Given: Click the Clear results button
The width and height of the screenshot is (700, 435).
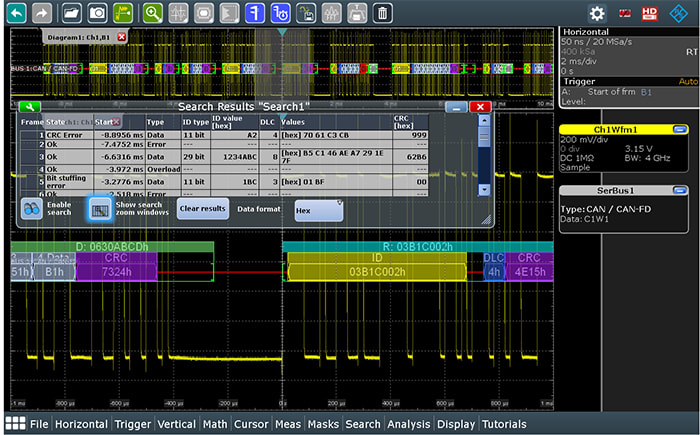Looking at the screenshot, I should (x=202, y=209).
